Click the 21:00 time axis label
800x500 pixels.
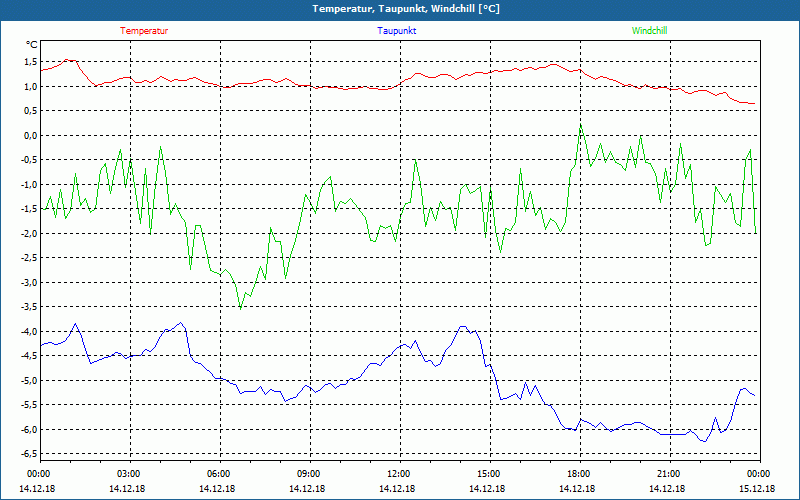click(x=667, y=474)
